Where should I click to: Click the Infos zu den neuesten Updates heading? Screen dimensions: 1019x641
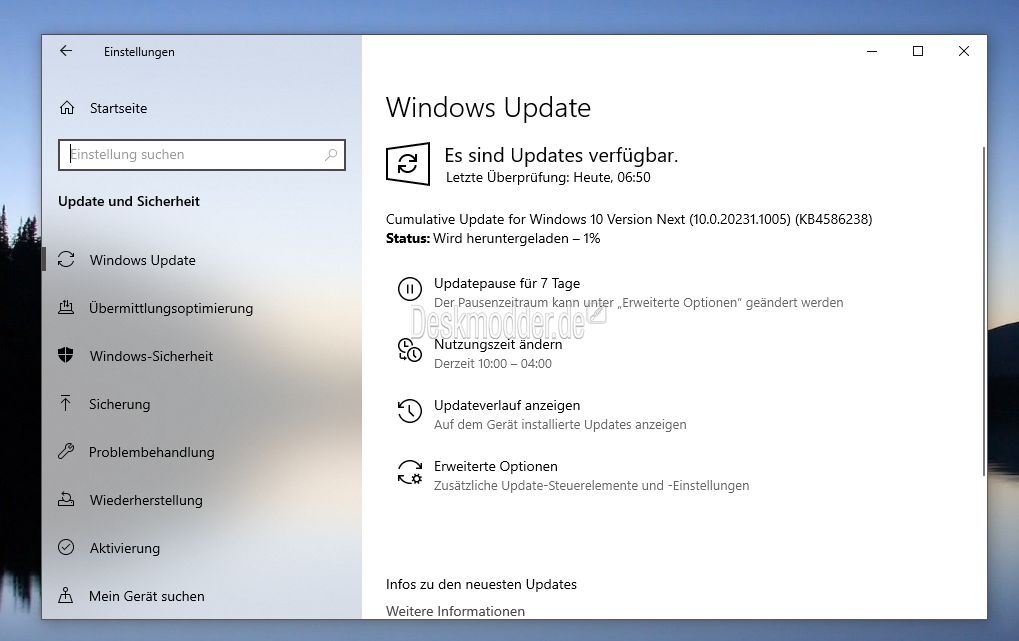click(482, 584)
